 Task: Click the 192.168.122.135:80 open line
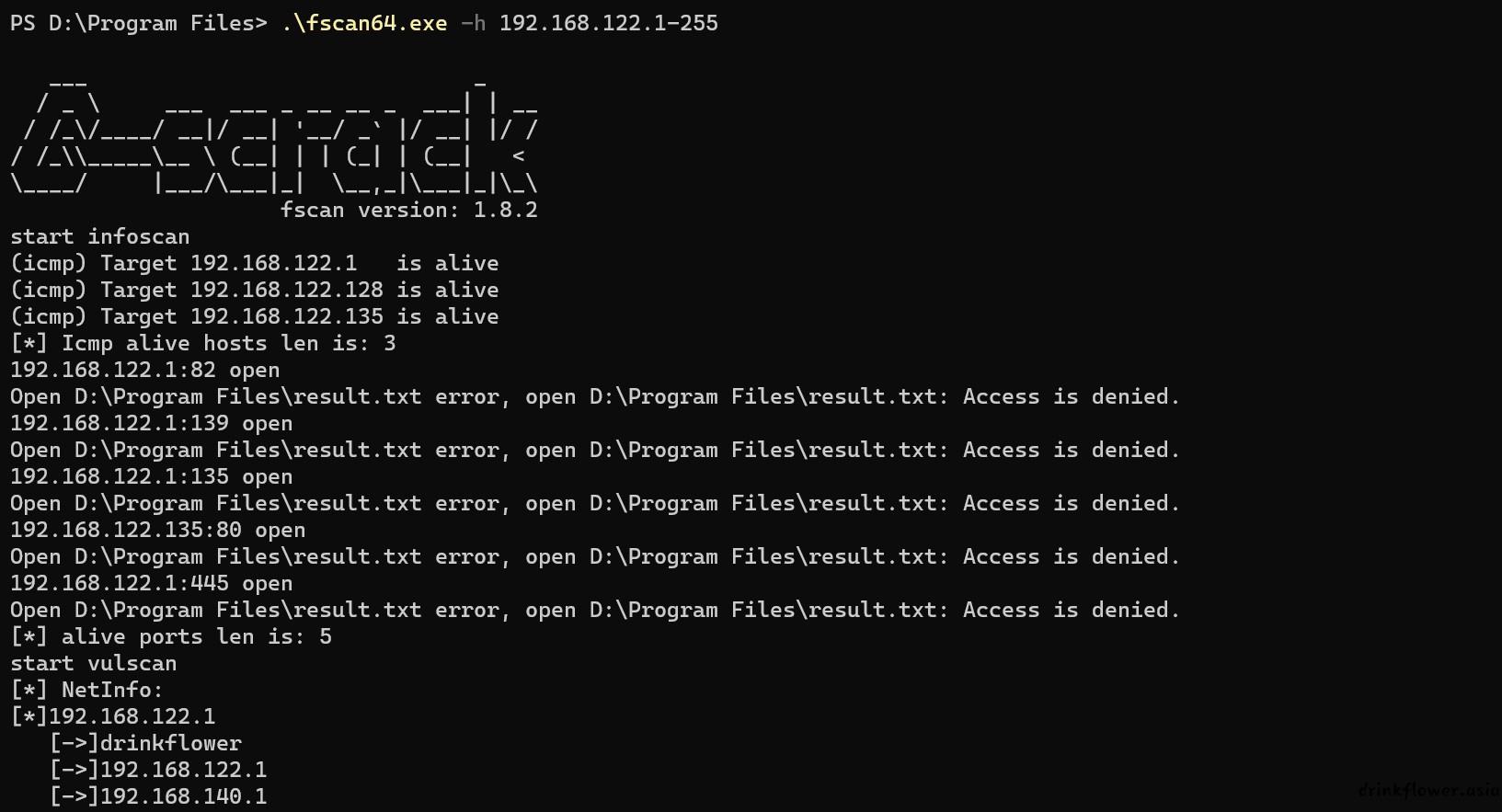coord(158,530)
